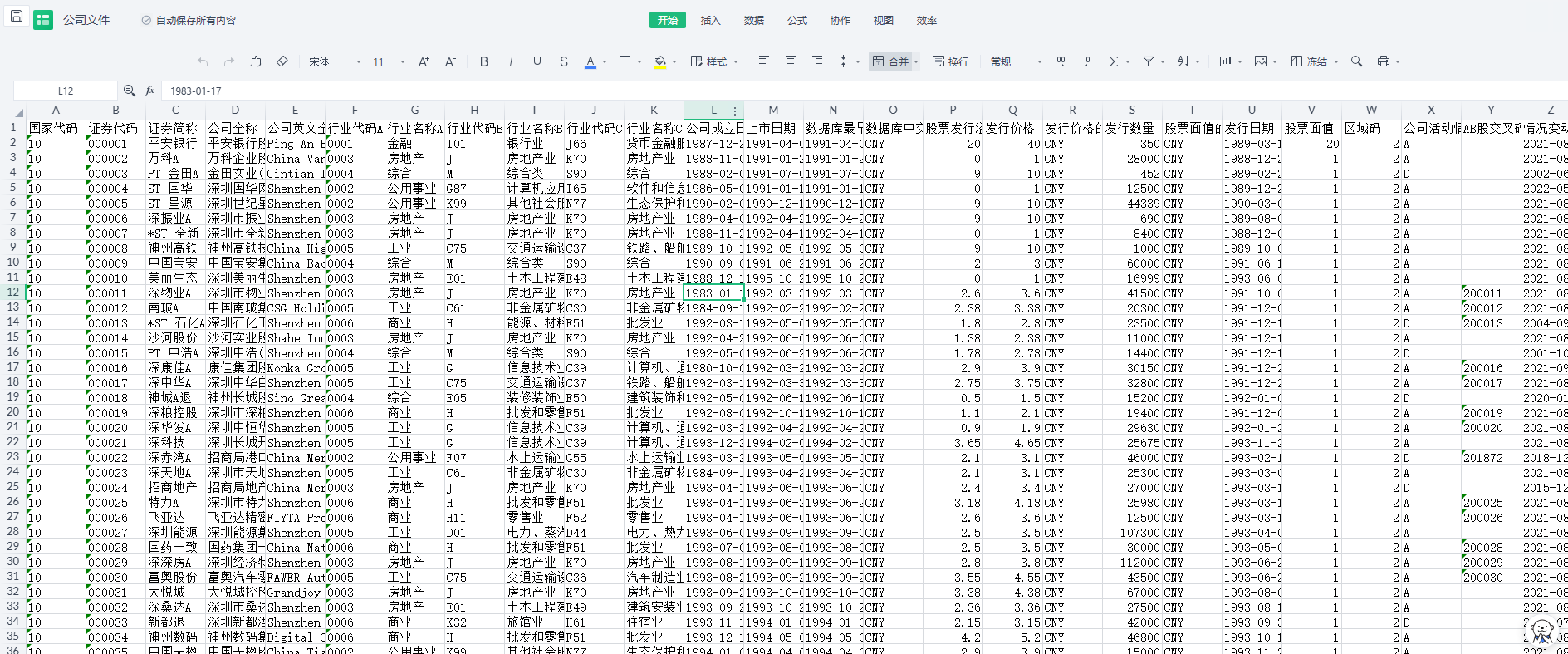Open the 公式 tab
Viewport: 1568px width, 654px height.
796,20
